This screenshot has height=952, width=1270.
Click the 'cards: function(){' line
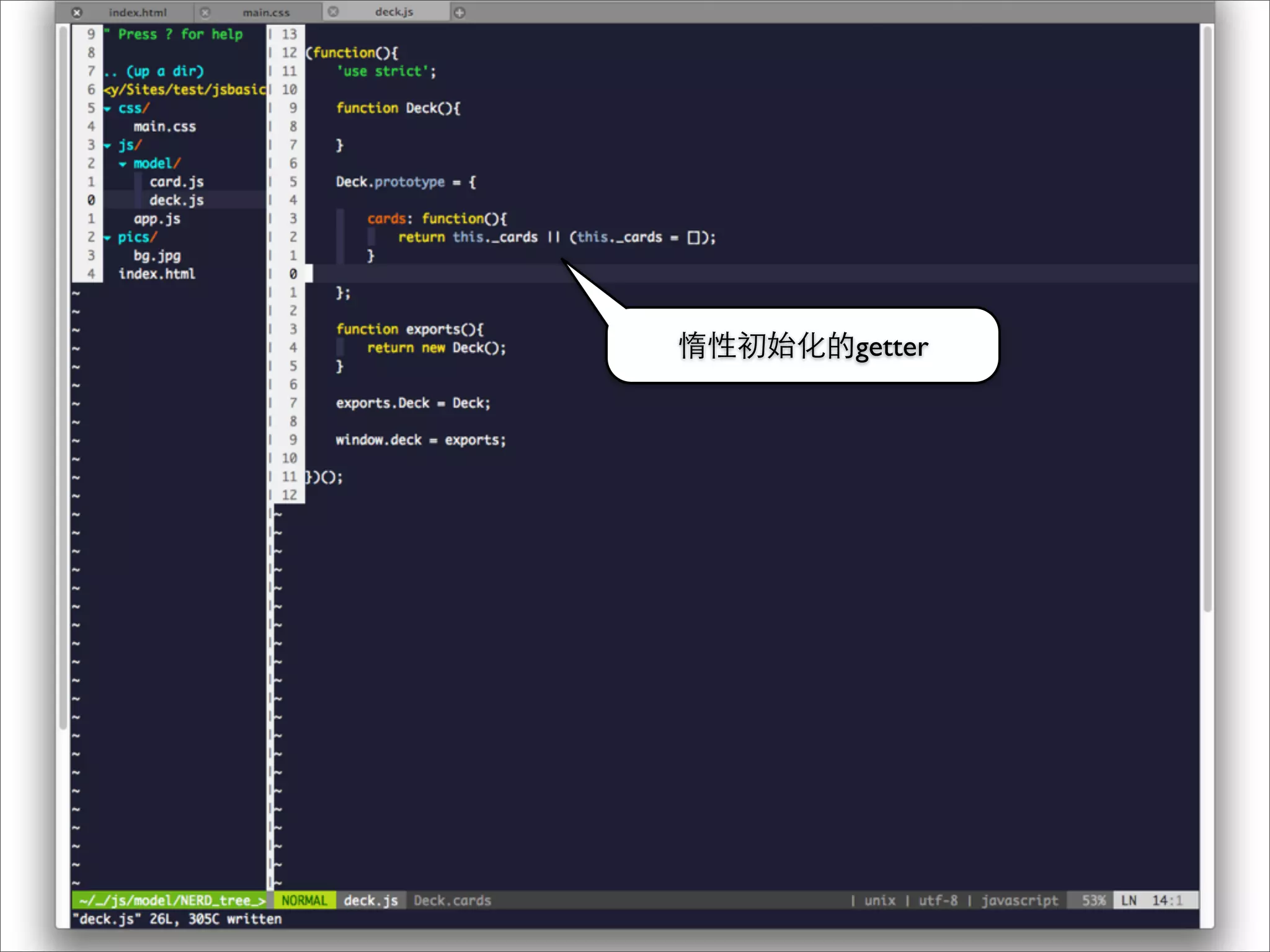click(x=437, y=219)
